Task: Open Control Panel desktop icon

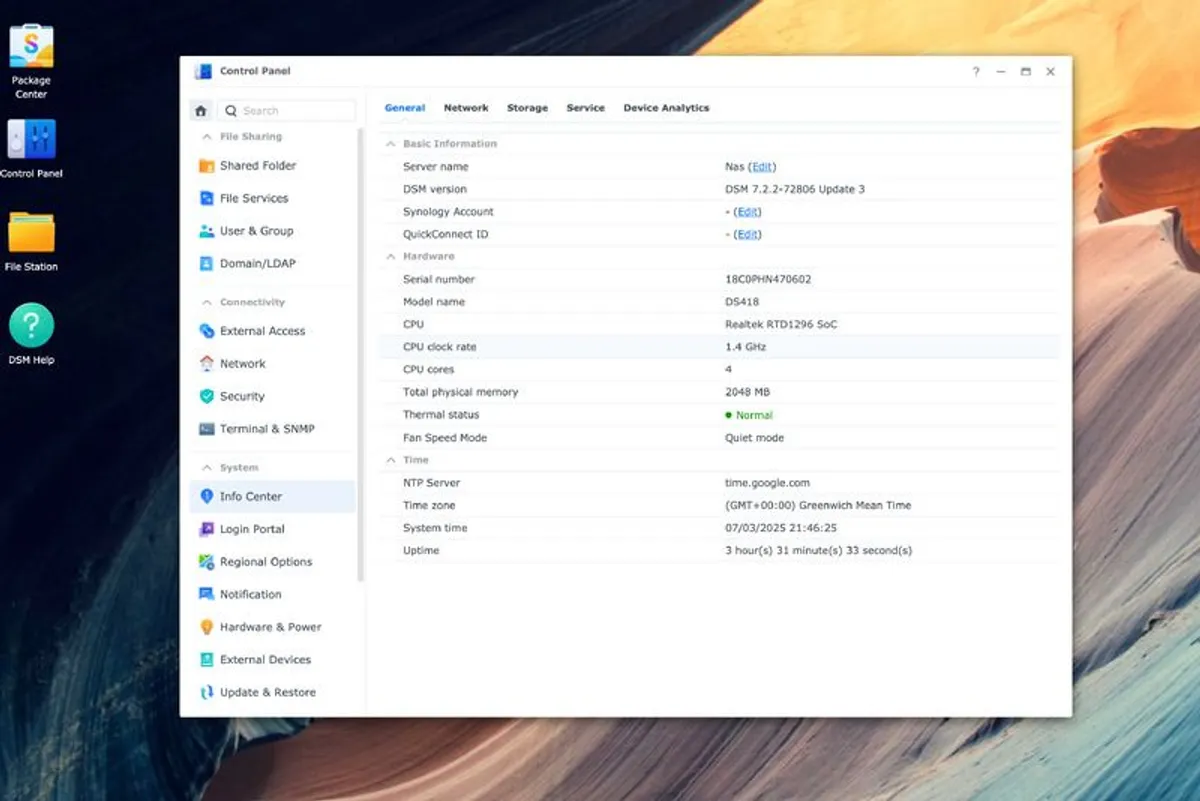Action: 31,140
